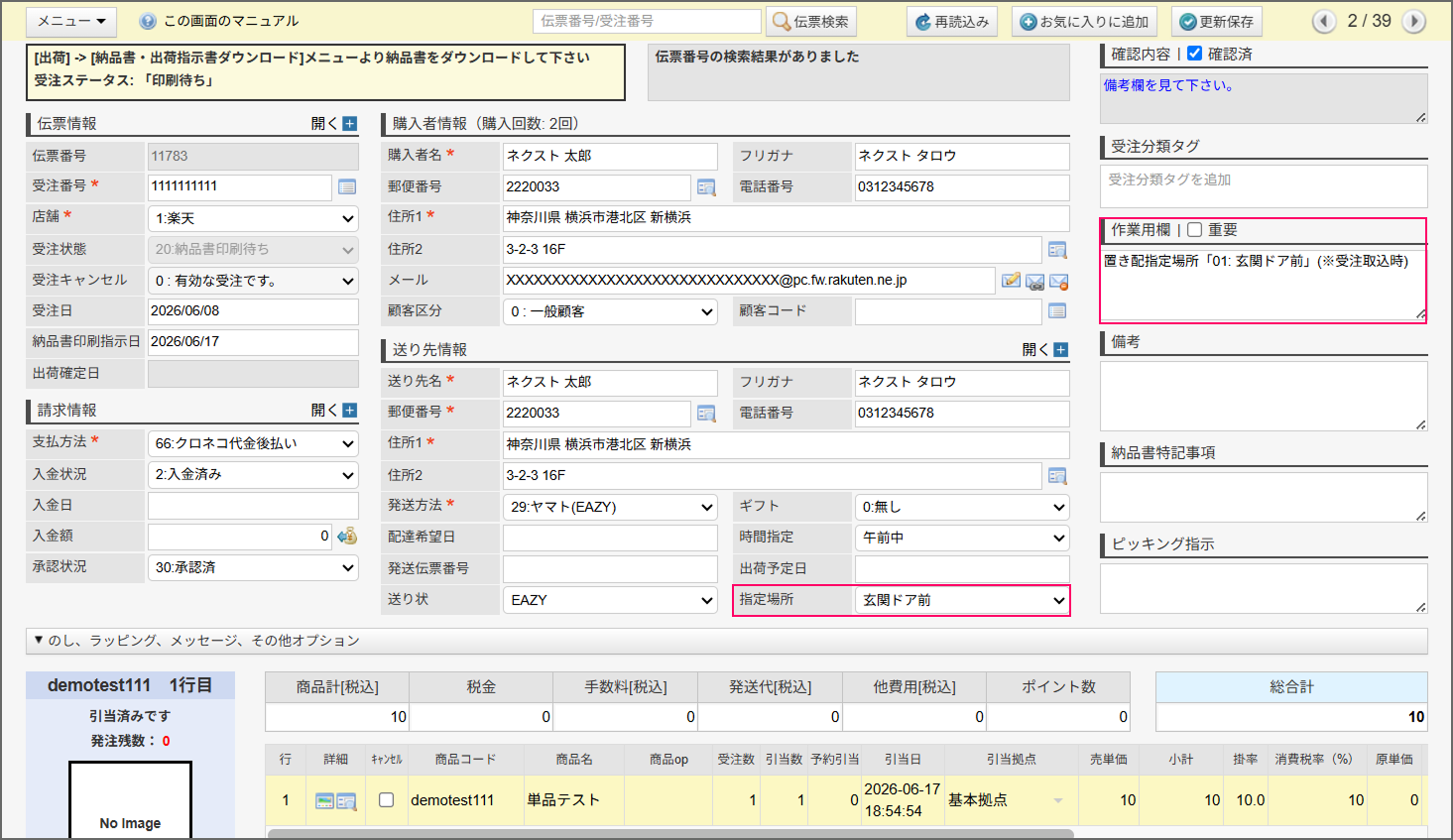
Task: Click the 配達希望日 input field
Action: click(610, 538)
